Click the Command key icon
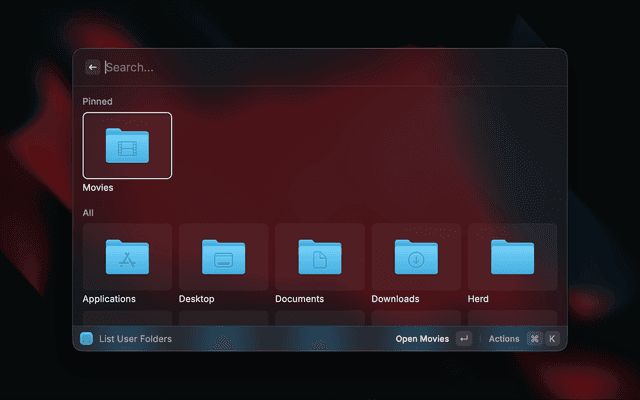 pos(535,339)
